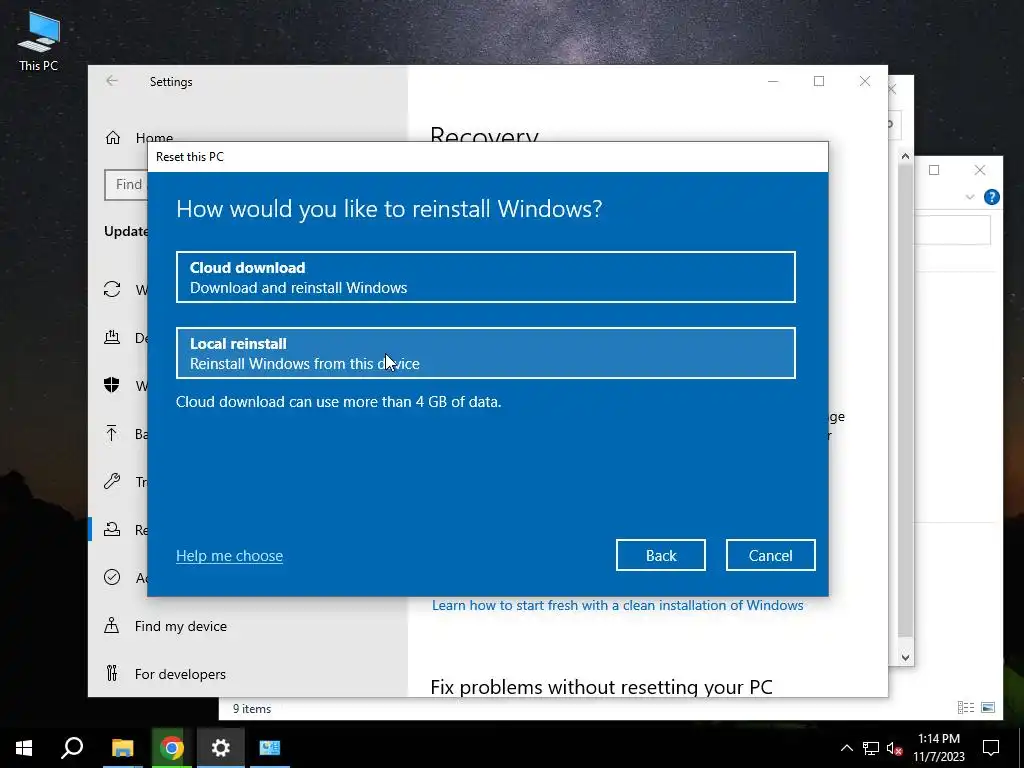Open the This PC desktop icon
This screenshot has width=1024, height=768.
point(39,40)
